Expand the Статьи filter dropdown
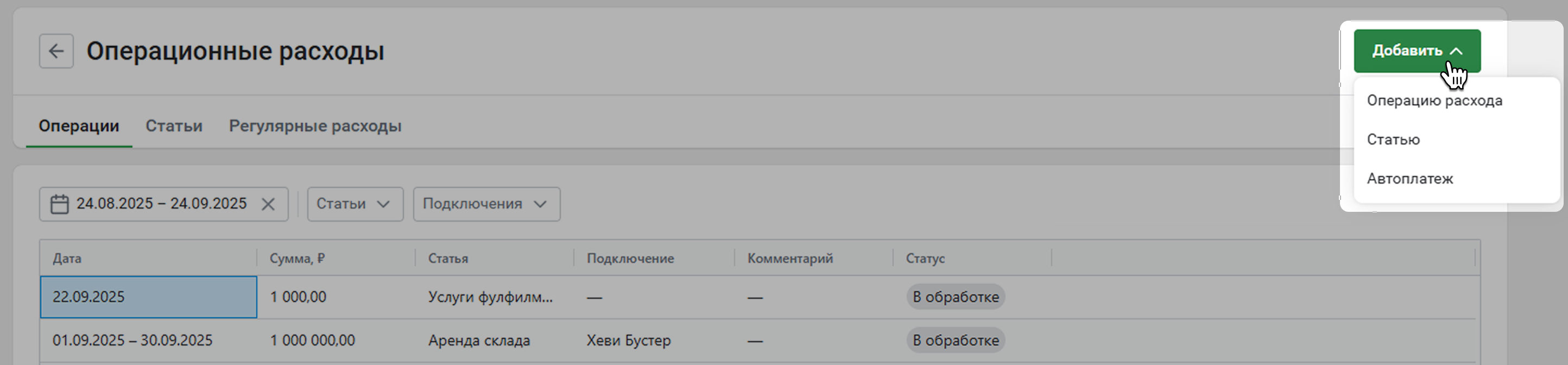Image resolution: width=1568 pixels, height=365 pixels. coord(354,204)
